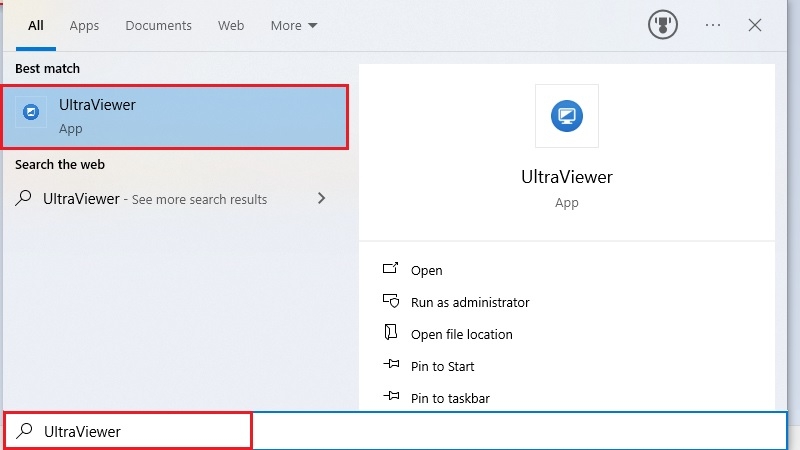Select the Web search tab
The height and width of the screenshot is (450, 800).
tap(231, 26)
